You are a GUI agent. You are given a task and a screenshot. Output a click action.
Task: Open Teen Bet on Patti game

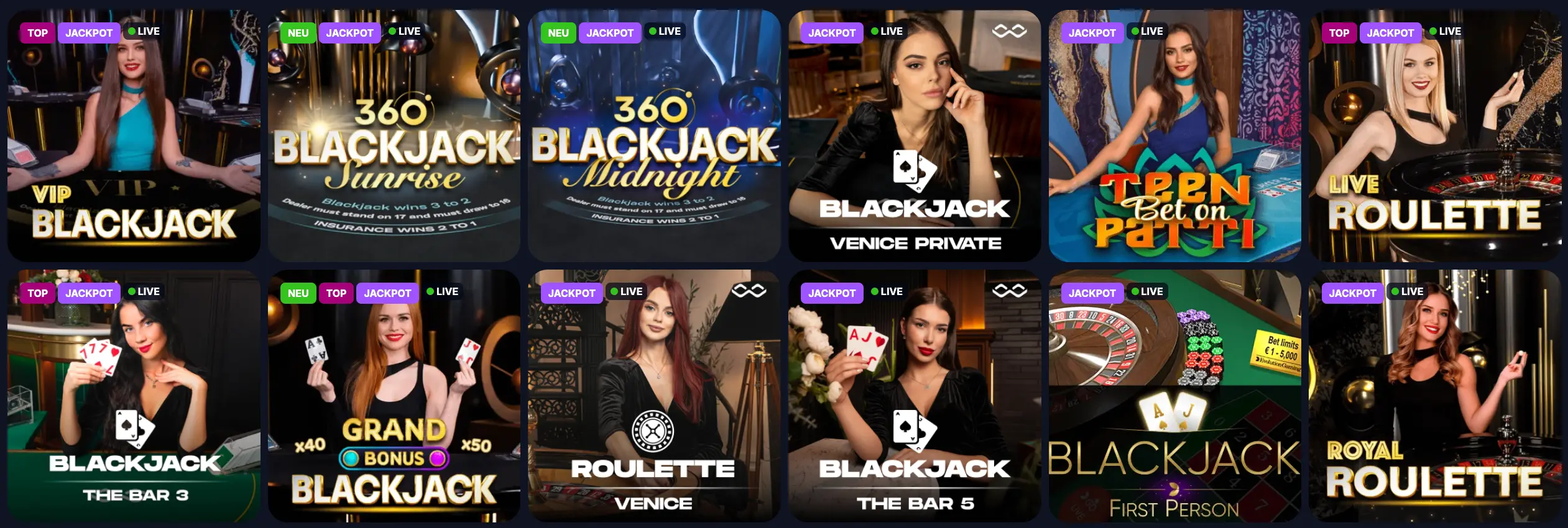[x=1175, y=135]
